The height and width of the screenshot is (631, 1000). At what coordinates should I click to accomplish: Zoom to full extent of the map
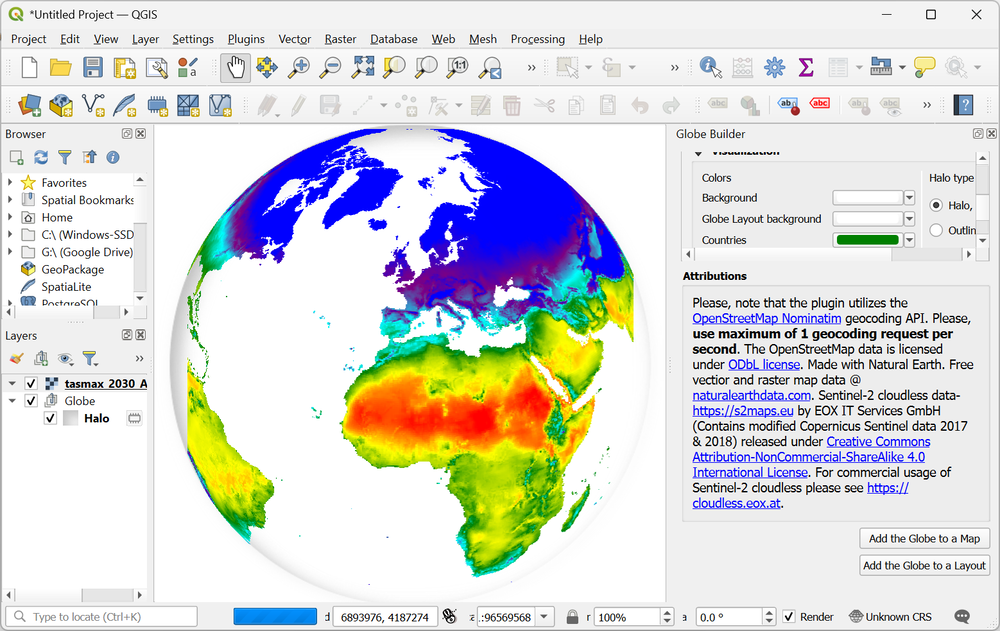pos(362,67)
